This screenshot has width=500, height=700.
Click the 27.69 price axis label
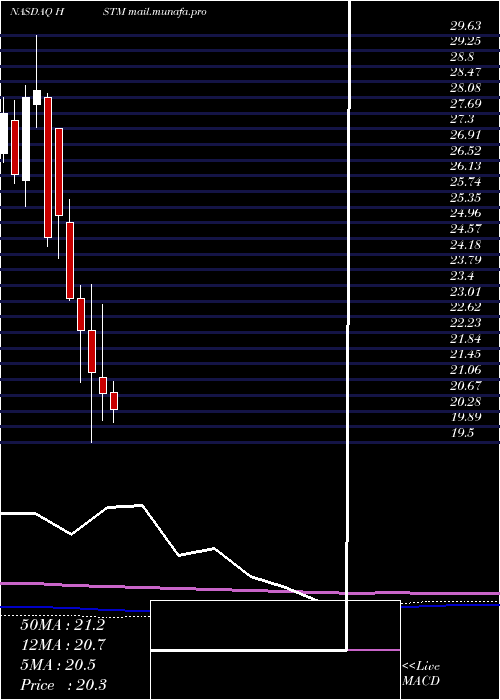(x=465, y=104)
